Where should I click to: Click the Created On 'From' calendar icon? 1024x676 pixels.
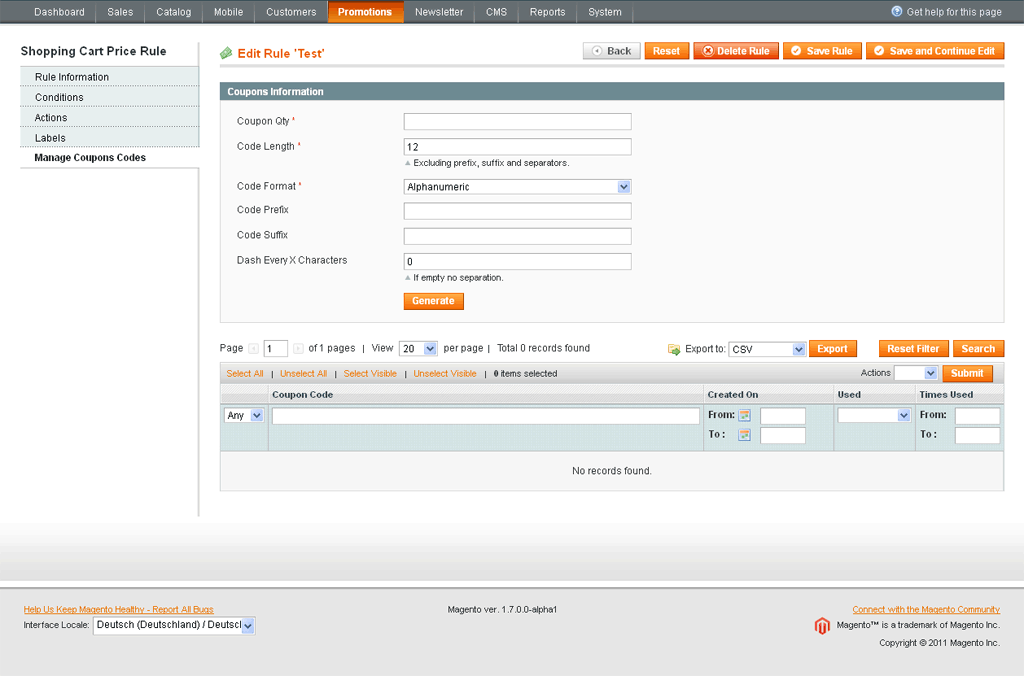point(744,415)
